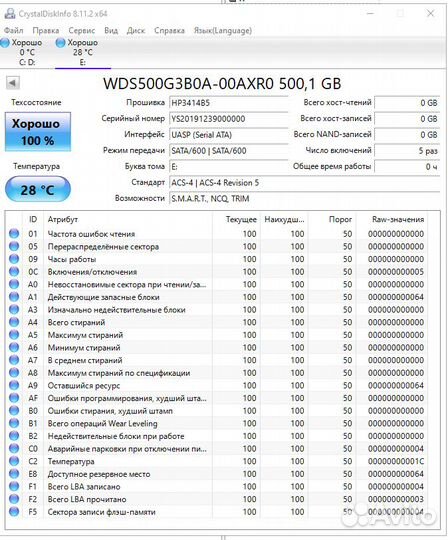The width and height of the screenshot is (448, 540).
Task: Open the Вид menu
Action: [x=111, y=30]
